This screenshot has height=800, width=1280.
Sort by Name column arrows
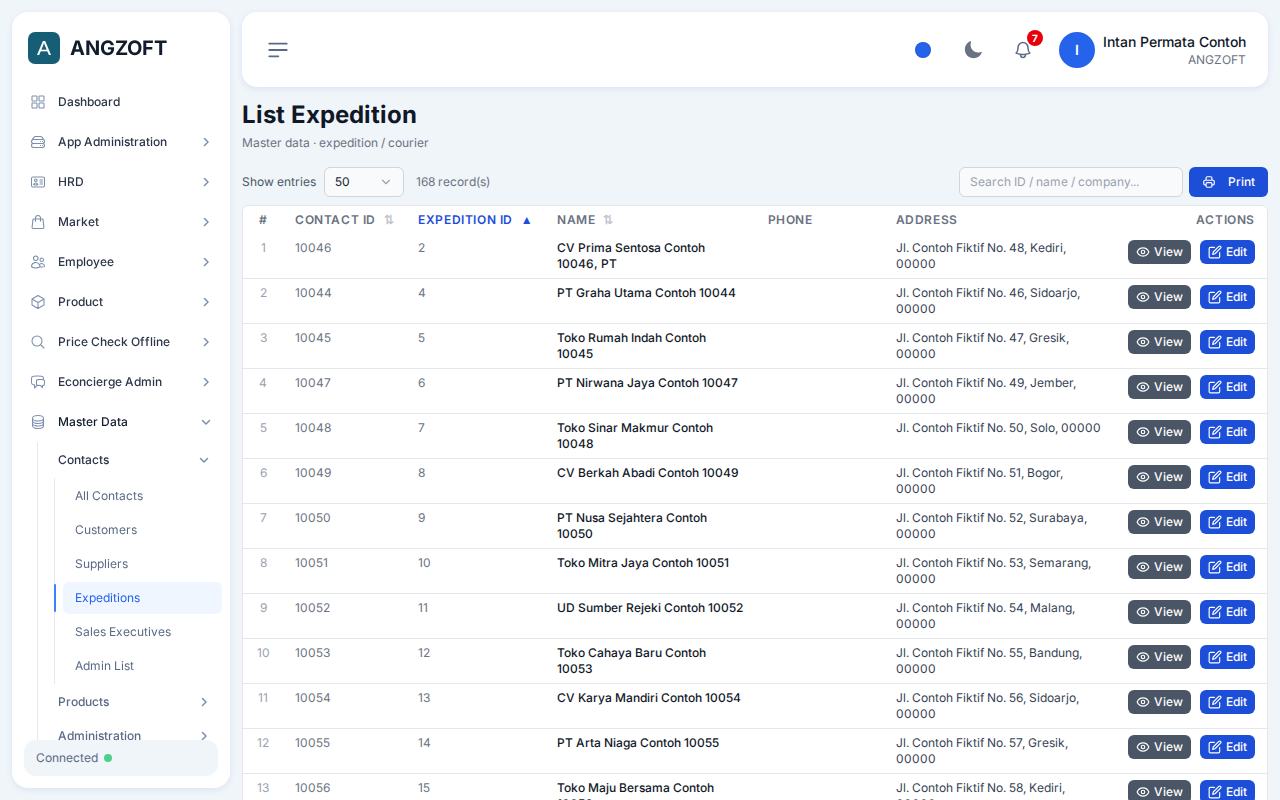tap(608, 220)
